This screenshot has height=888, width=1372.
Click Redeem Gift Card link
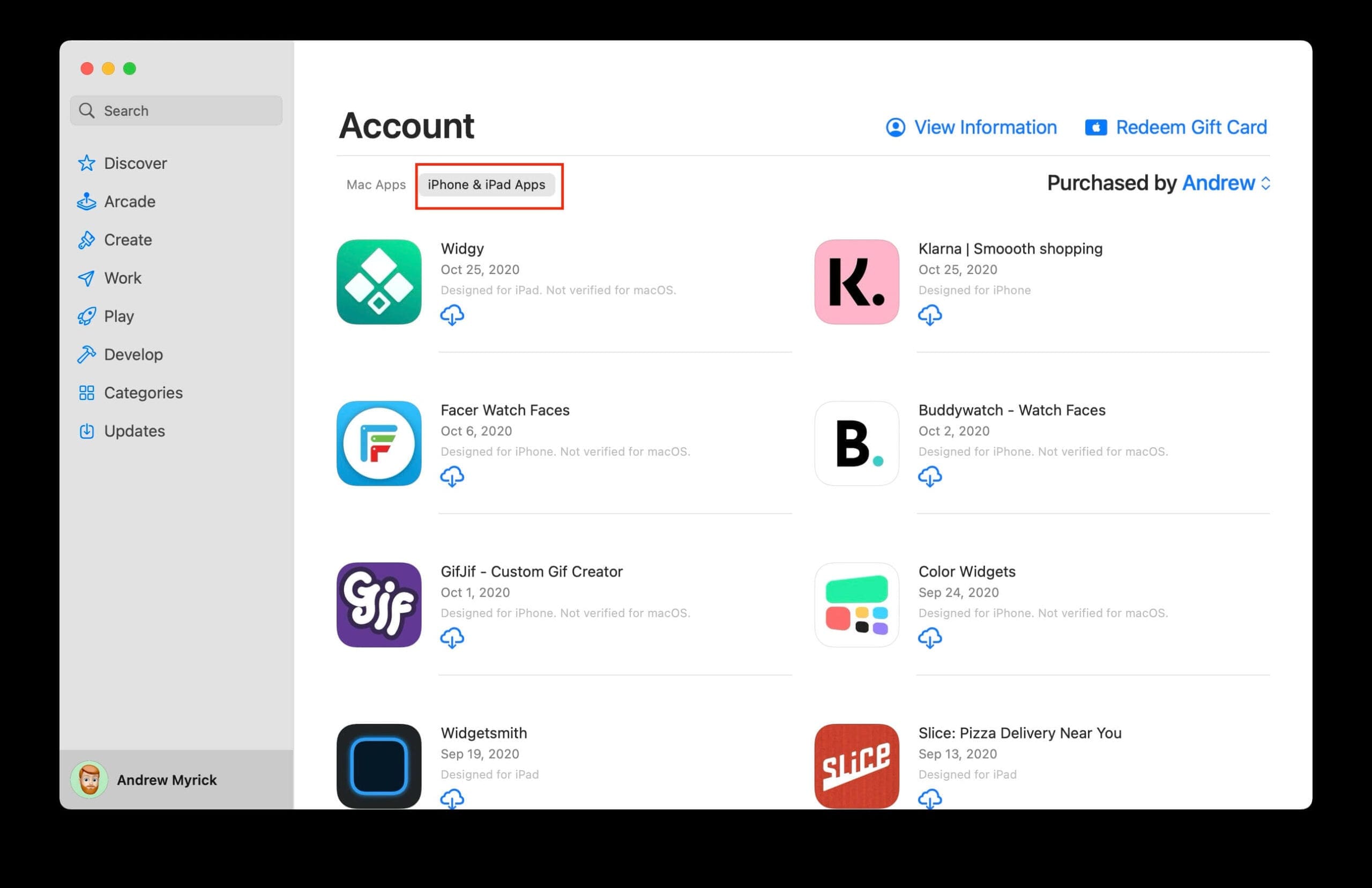coord(1175,127)
